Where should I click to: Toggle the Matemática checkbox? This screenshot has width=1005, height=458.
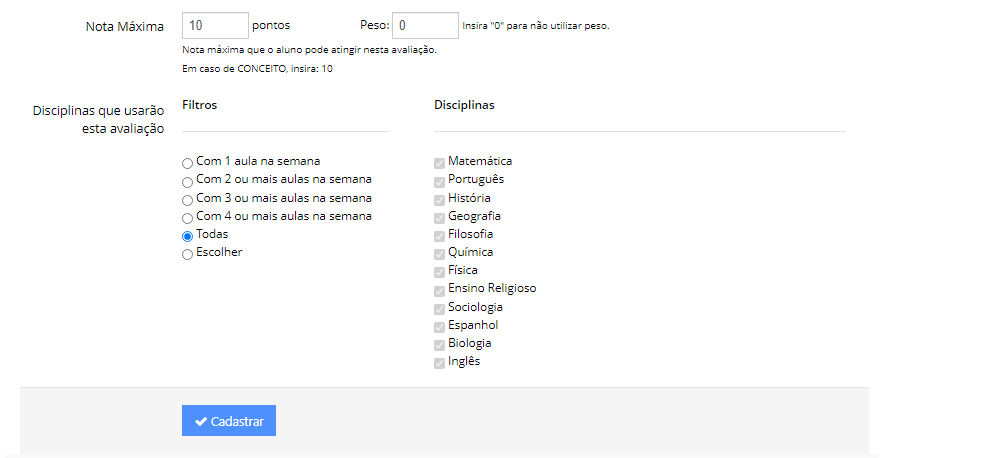(439, 162)
